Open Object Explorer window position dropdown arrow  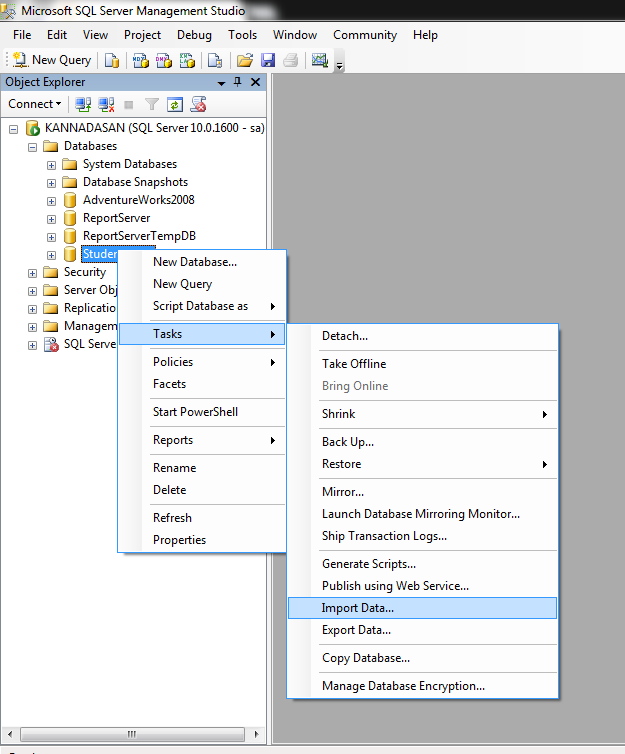221,83
